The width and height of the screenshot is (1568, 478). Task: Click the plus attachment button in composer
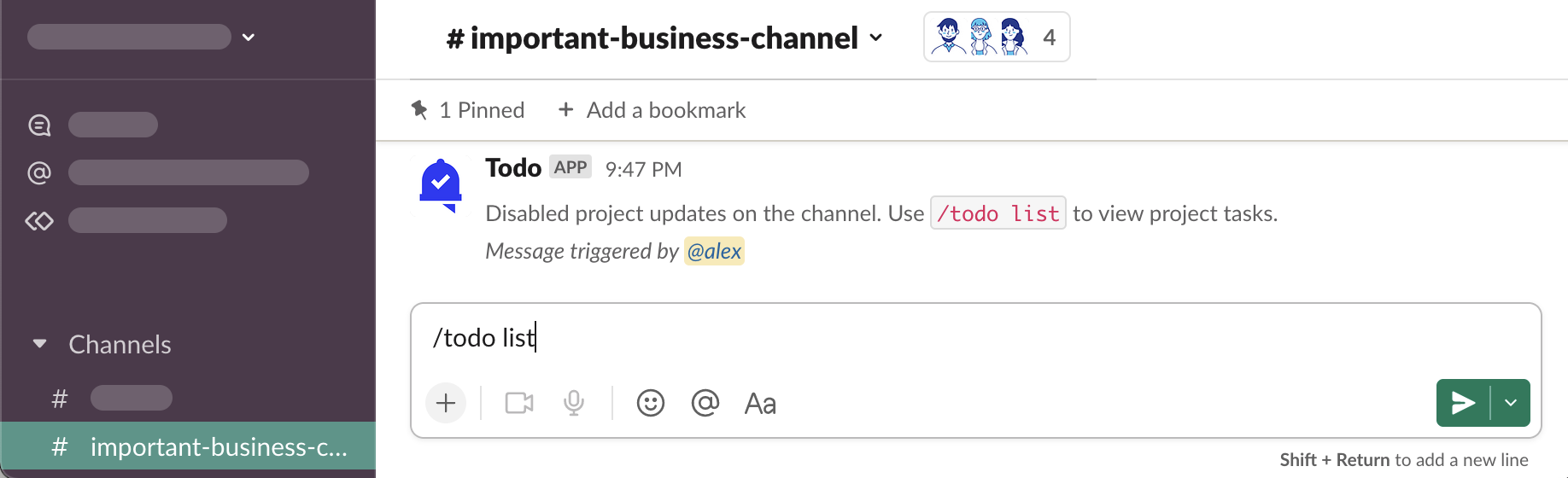click(x=446, y=403)
